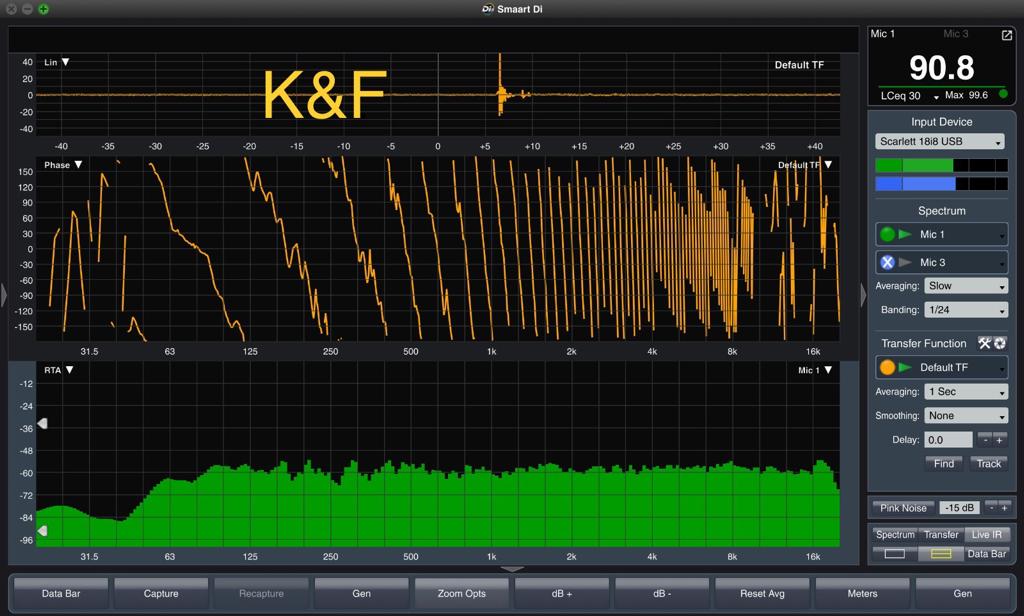Open the Banding 1/24 dropdown

pyautogui.click(x=967, y=310)
